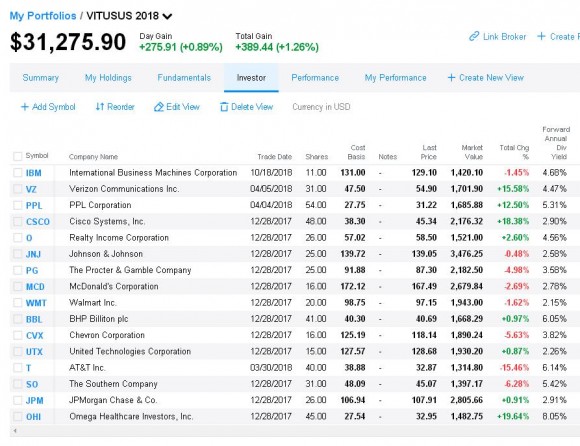Check the Realty Income (O) row checkbox
This screenshot has height=446, width=580.
click(17, 237)
